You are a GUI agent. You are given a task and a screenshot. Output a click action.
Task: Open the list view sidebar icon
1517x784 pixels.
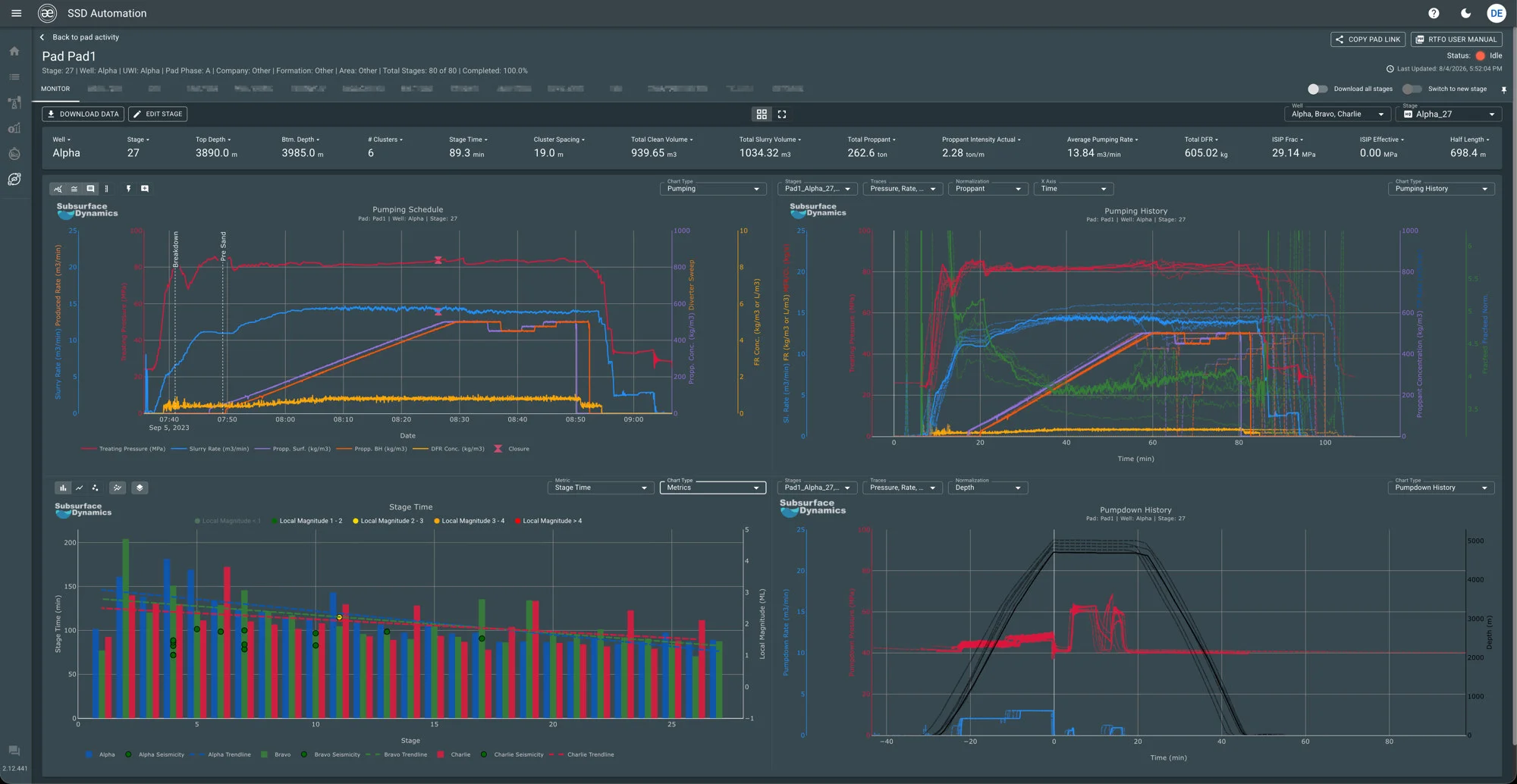pyautogui.click(x=14, y=77)
